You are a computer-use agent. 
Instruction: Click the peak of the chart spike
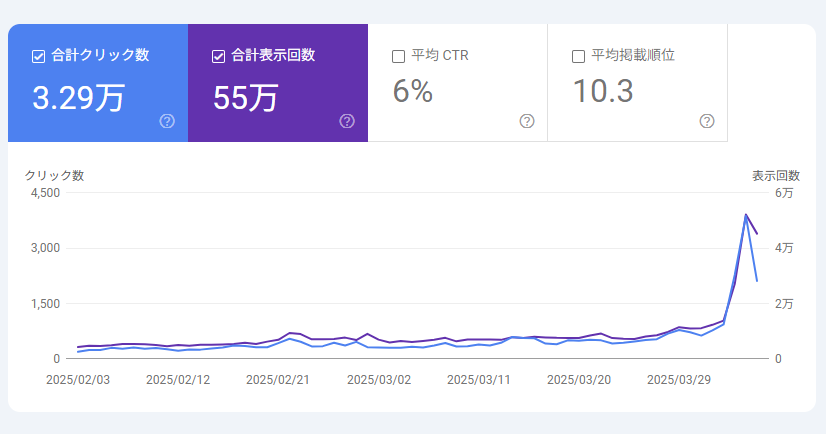click(746, 214)
